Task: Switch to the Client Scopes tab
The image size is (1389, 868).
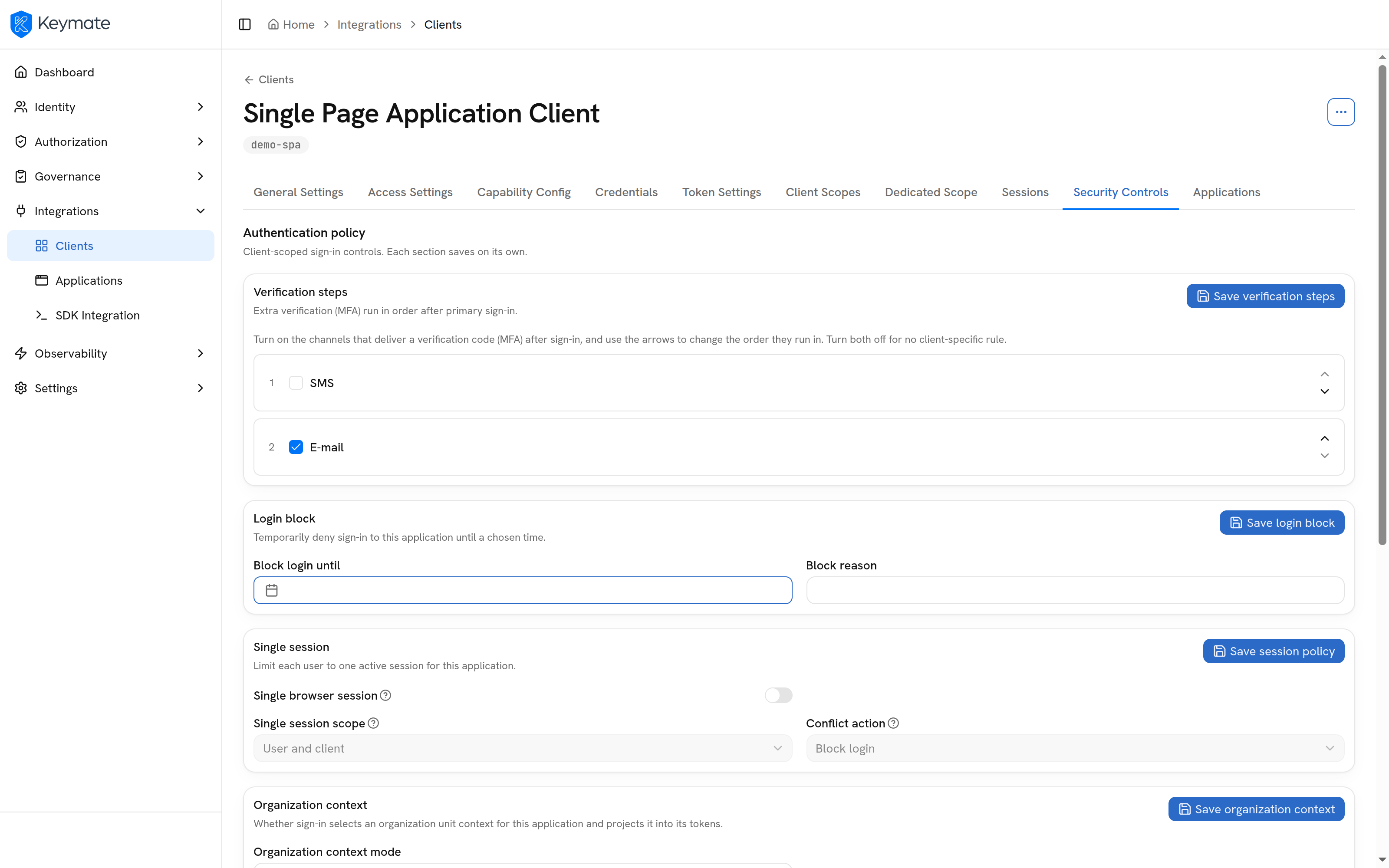Action: click(x=823, y=192)
